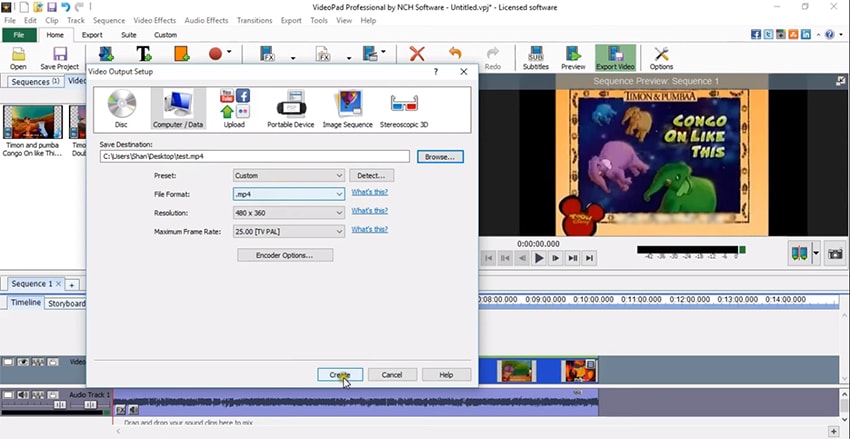The height and width of the screenshot is (439, 850).
Task: Click the FX icon on the audio clip
Action: (120, 410)
